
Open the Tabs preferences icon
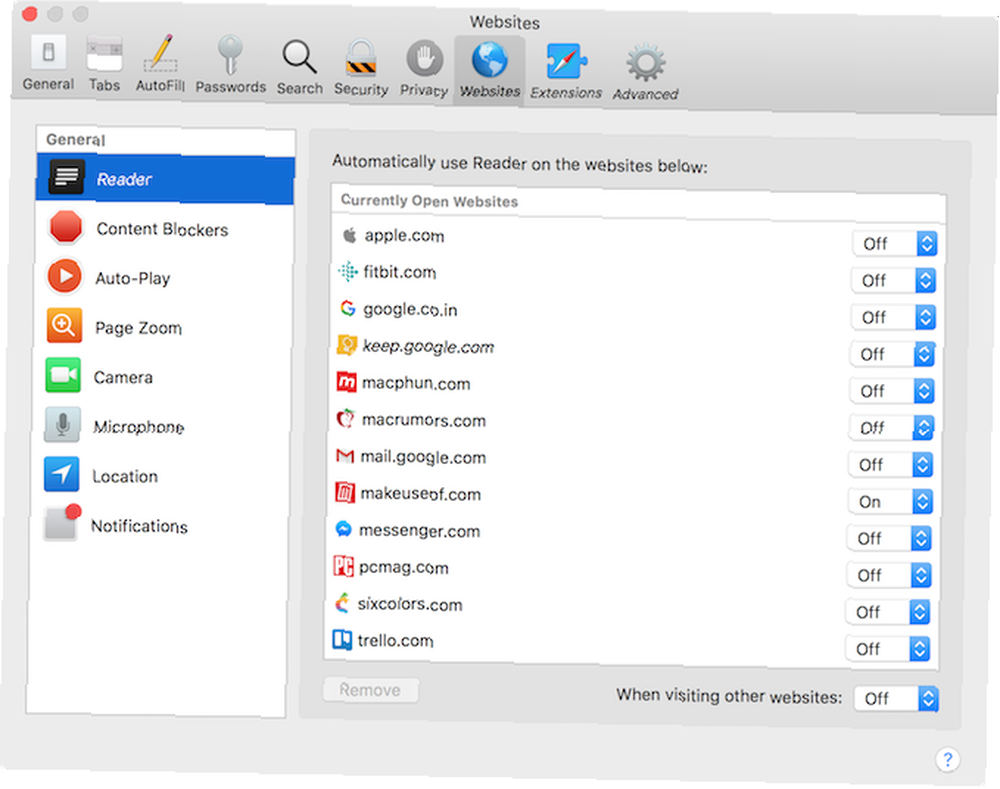click(x=105, y=54)
